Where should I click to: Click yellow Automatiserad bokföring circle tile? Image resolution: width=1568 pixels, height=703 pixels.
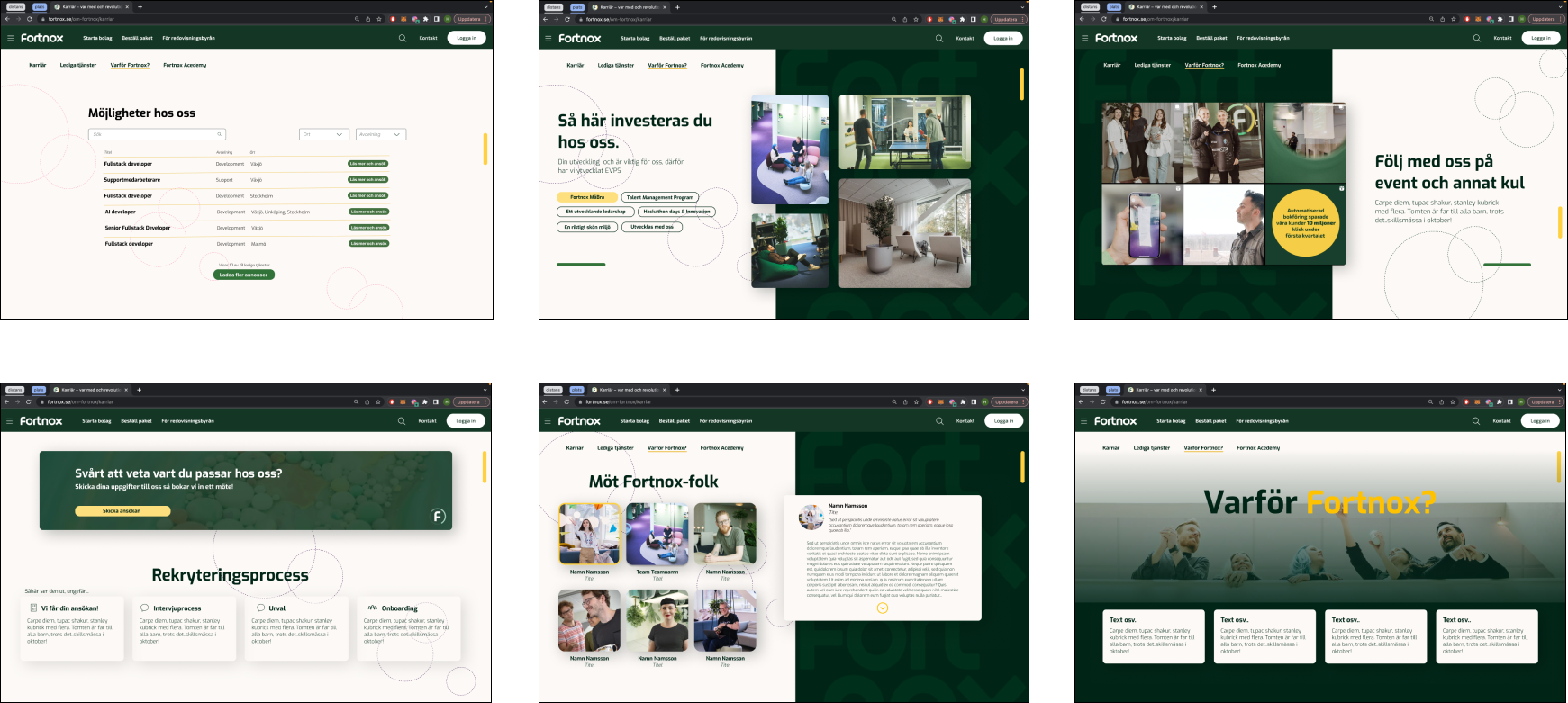(1306, 223)
